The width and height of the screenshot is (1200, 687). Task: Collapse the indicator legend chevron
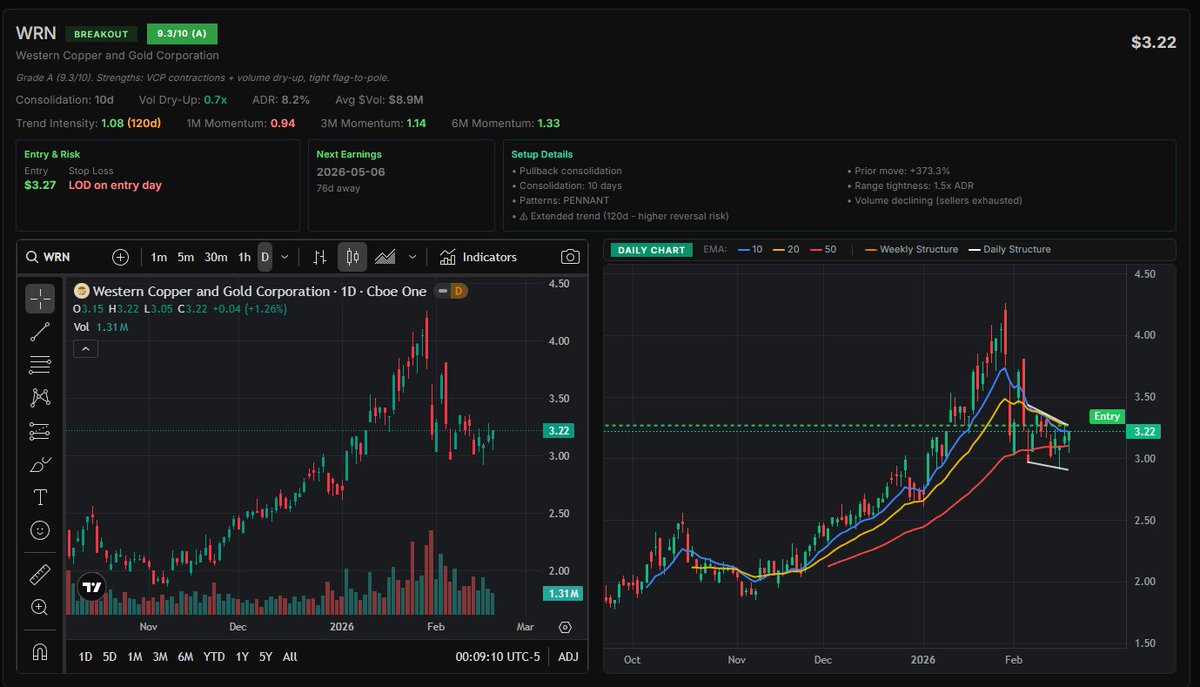pos(84,348)
